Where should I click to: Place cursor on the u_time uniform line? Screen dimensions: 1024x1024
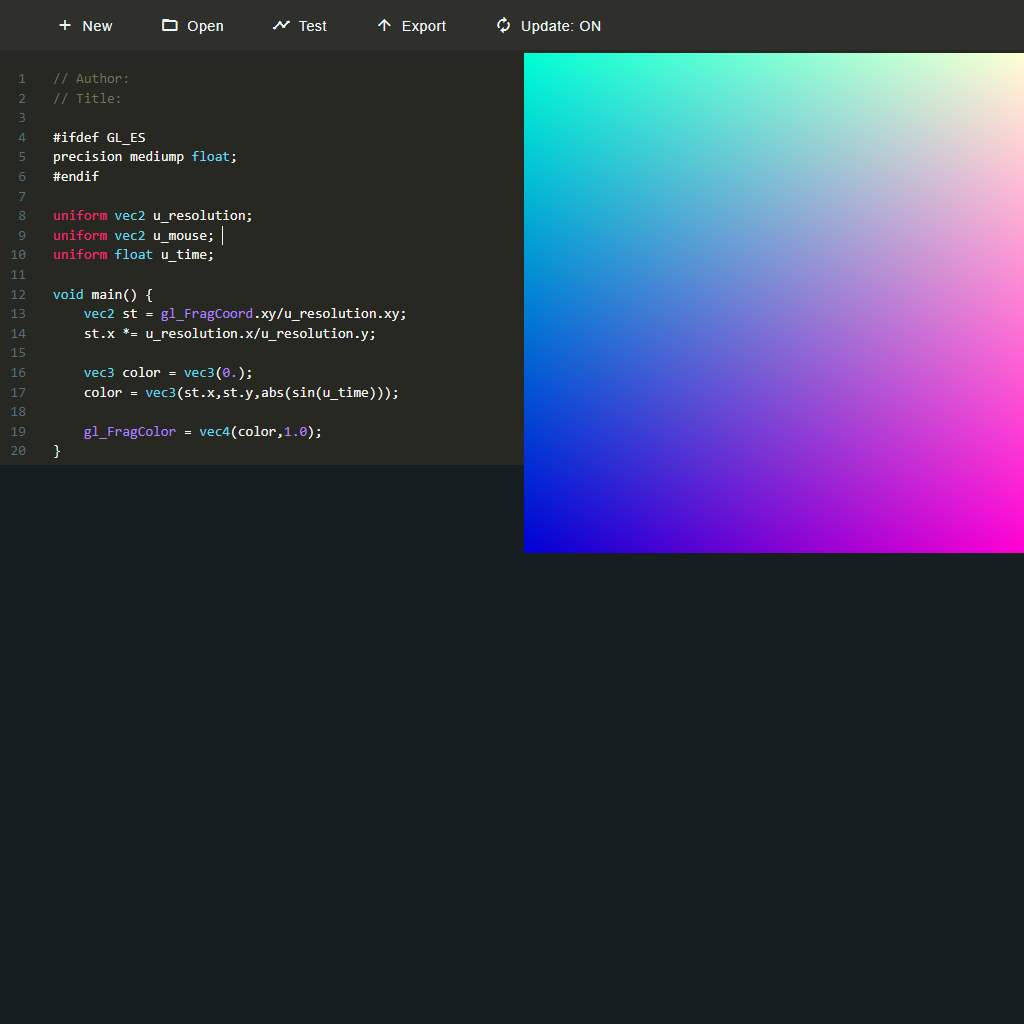[132, 254]
